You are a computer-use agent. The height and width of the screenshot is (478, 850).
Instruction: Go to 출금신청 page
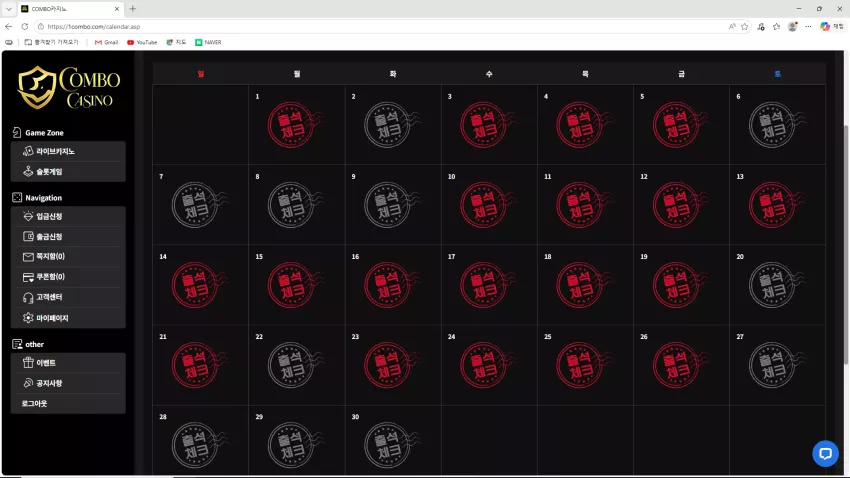[68, 236]
